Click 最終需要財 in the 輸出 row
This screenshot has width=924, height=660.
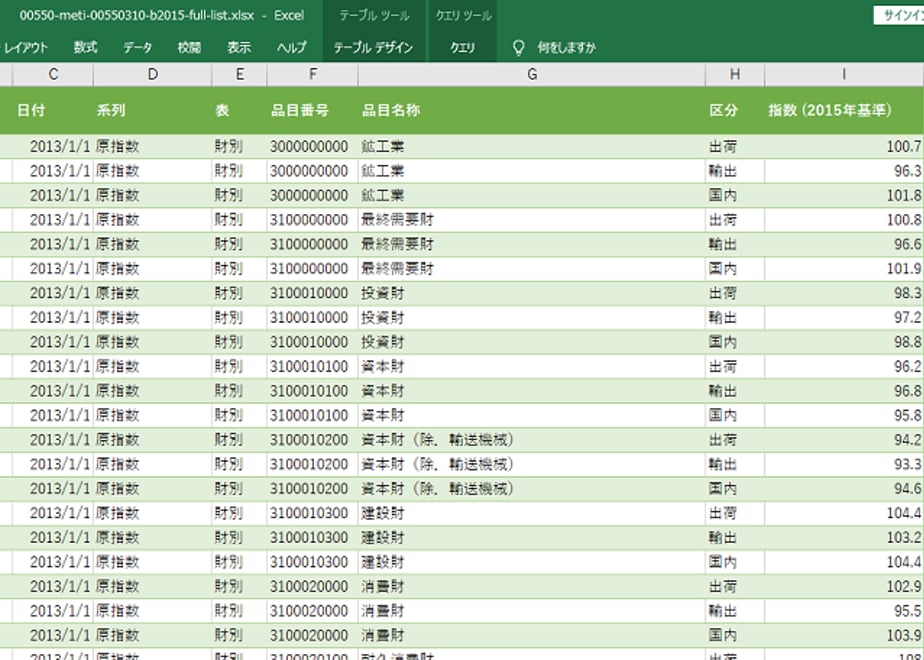(532, 245)
